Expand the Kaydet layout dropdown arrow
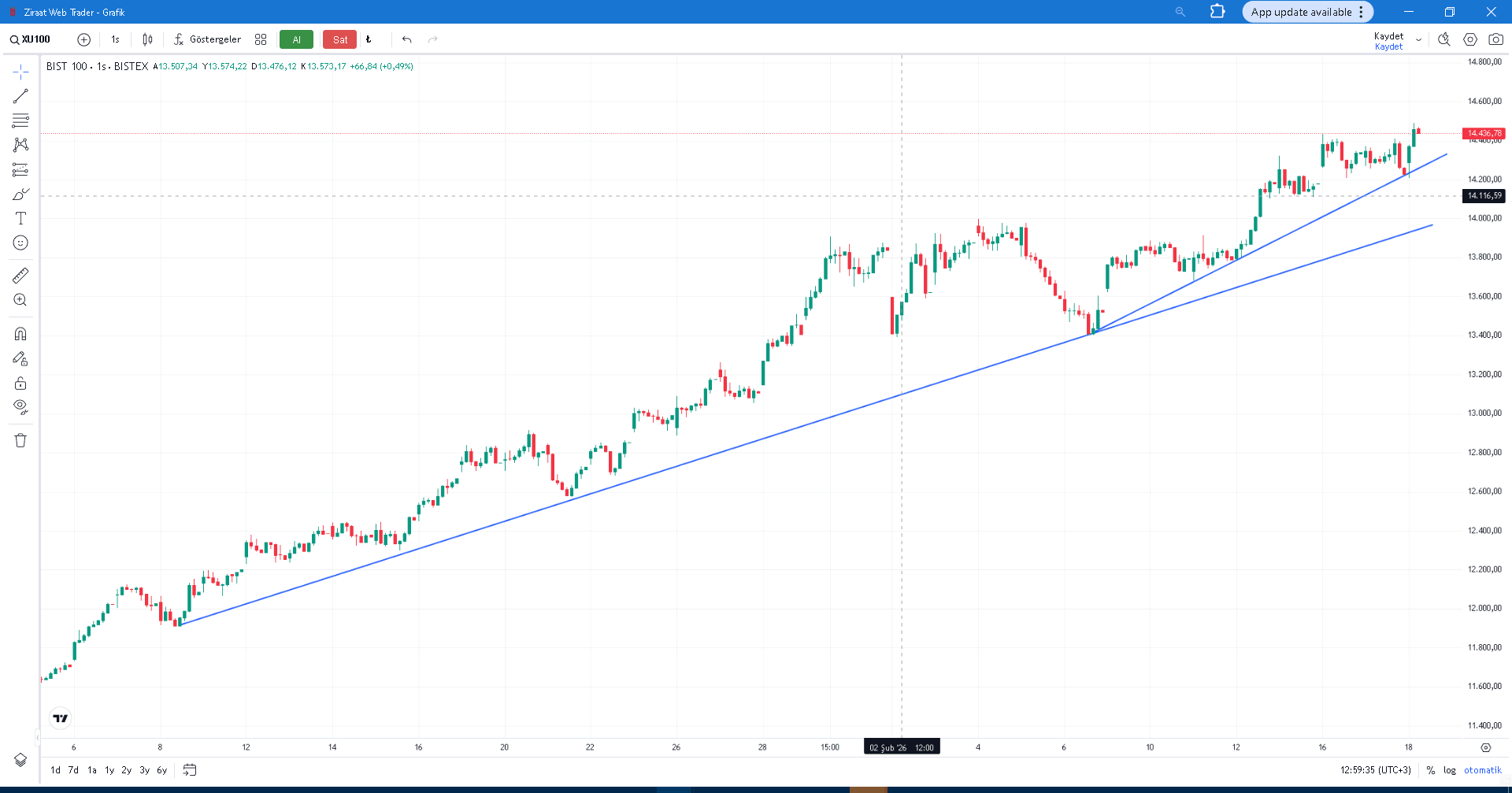The image size is (1512, 793). click(1418, 40)
